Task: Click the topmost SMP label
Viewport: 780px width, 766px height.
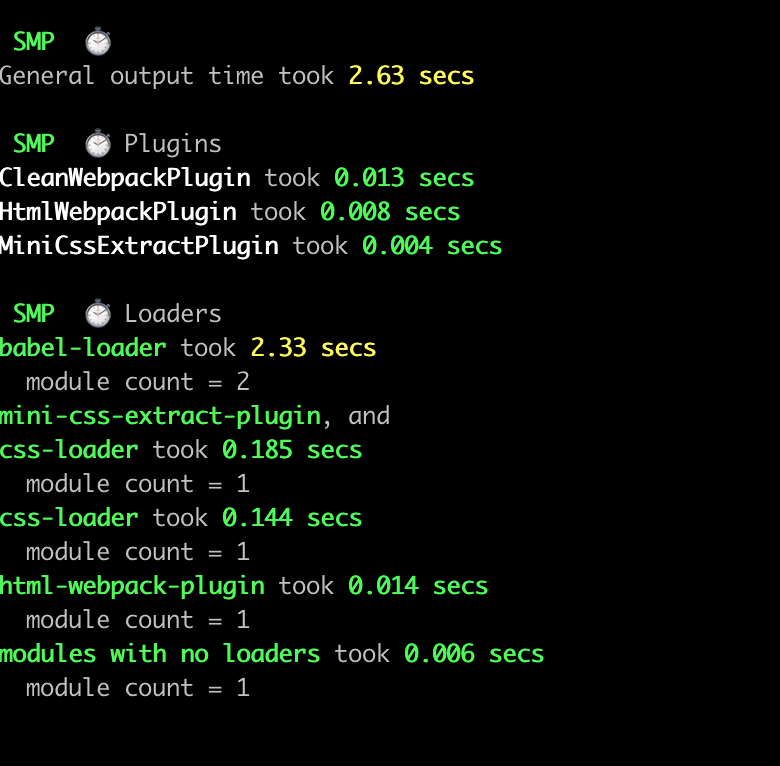Action: click(x=34, y=42)
